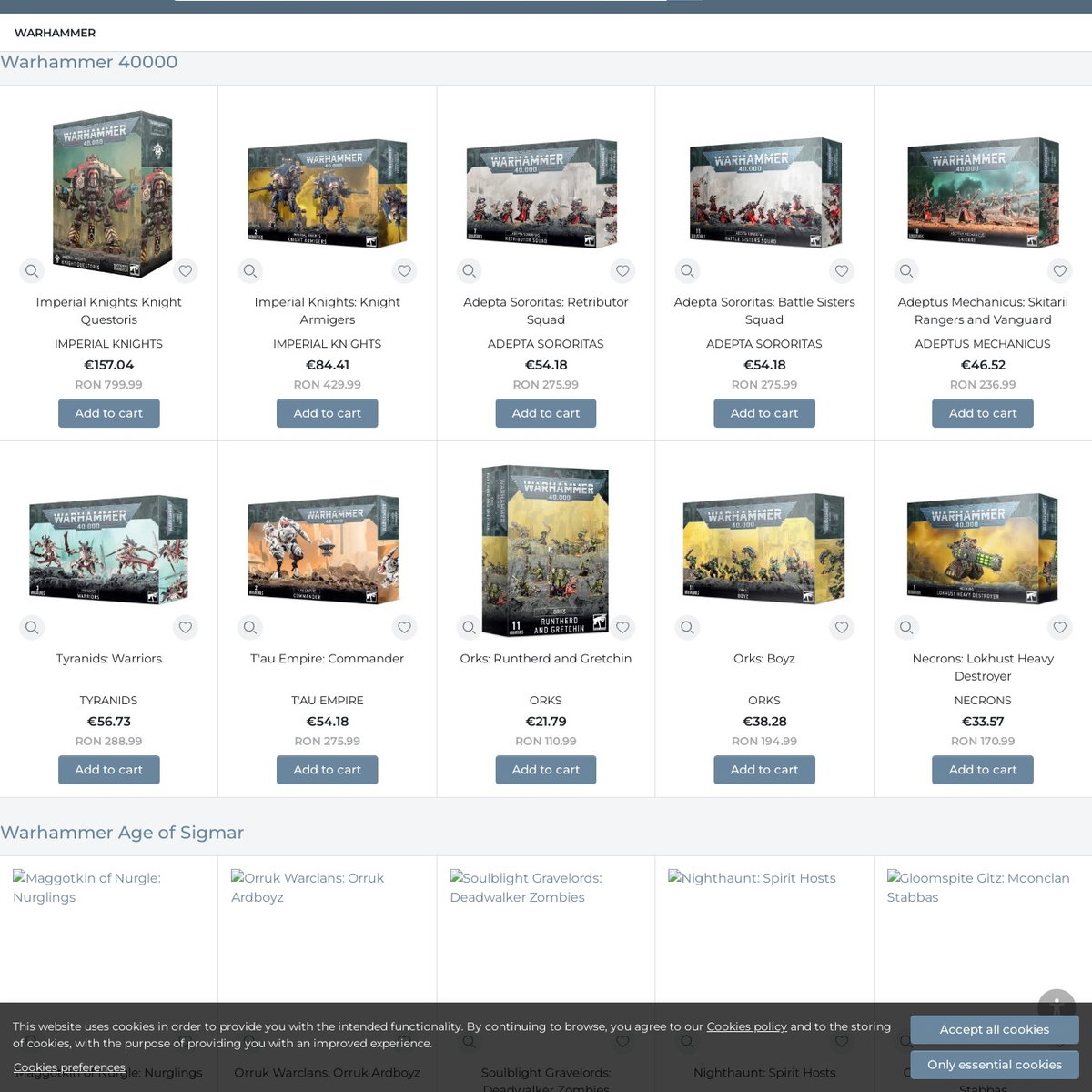
Task: Open the Cookies policy link
Action: 747,1026
